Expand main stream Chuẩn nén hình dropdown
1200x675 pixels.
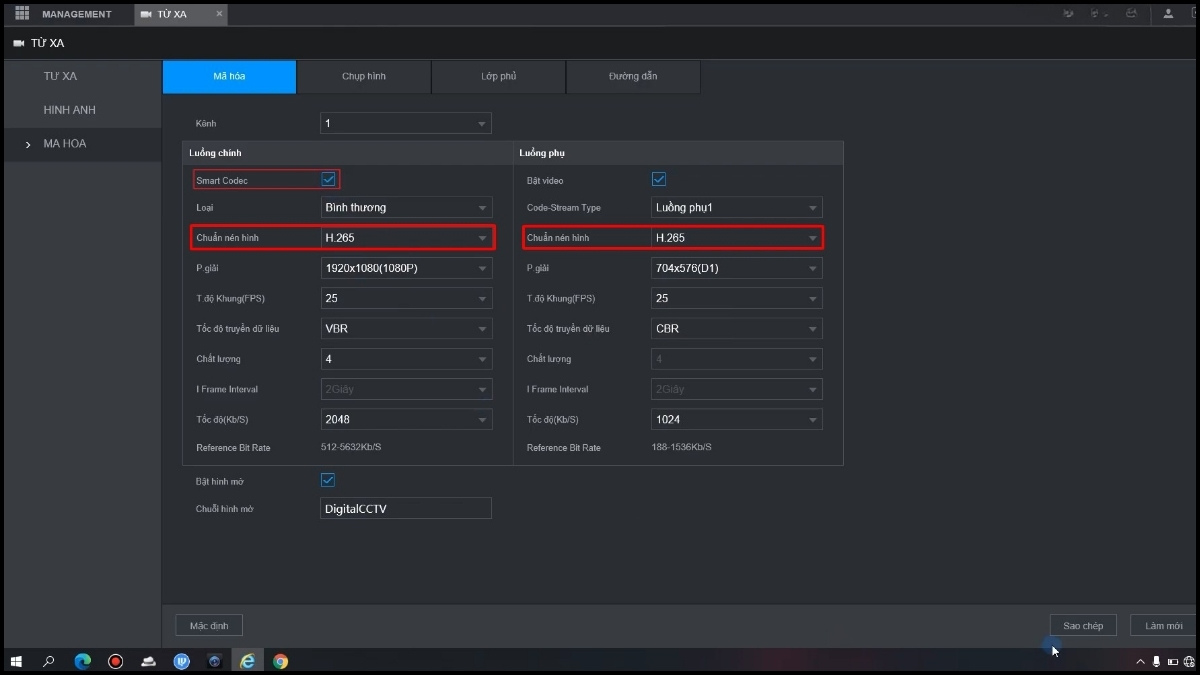pyautogui.click(x=406, y=238)
